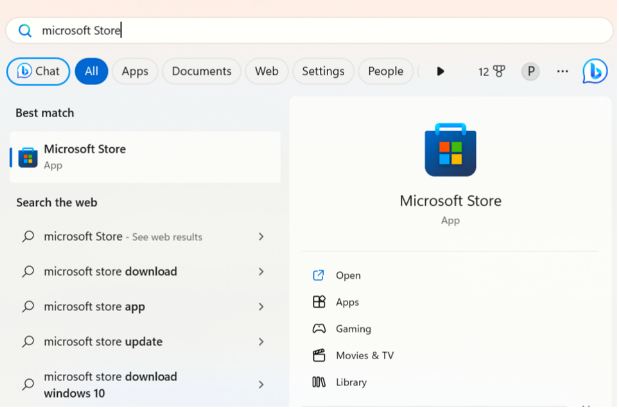The image size is (619, 409).
Task: Click the search magnifier icon in search box
Action: [x=25, y=30]
